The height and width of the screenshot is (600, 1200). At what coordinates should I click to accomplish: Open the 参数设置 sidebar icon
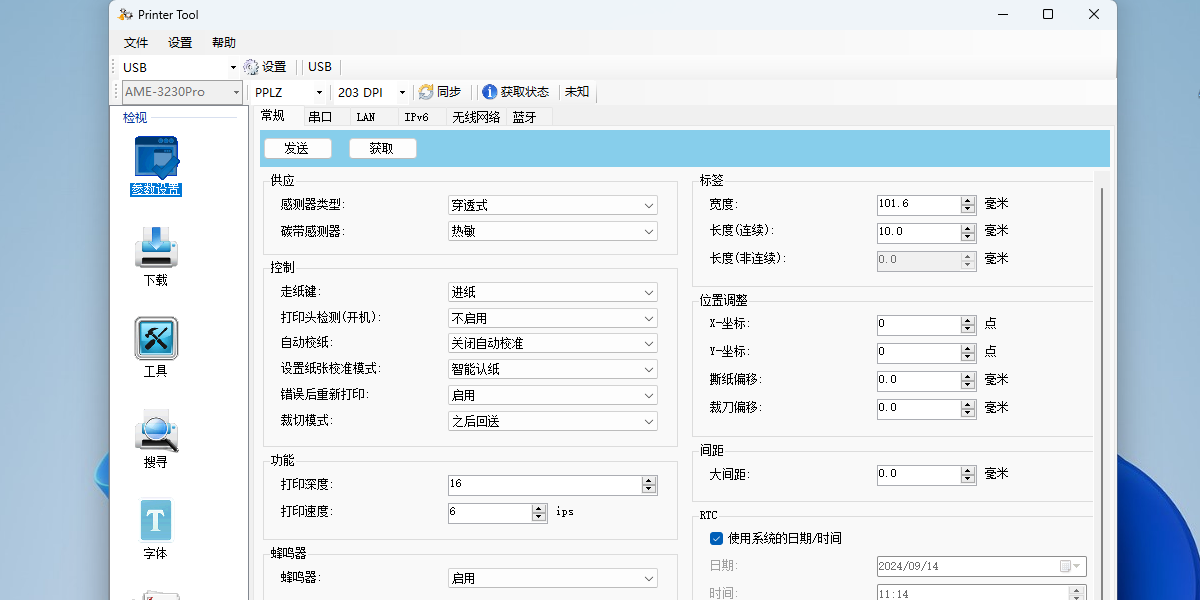click(156, 158)
